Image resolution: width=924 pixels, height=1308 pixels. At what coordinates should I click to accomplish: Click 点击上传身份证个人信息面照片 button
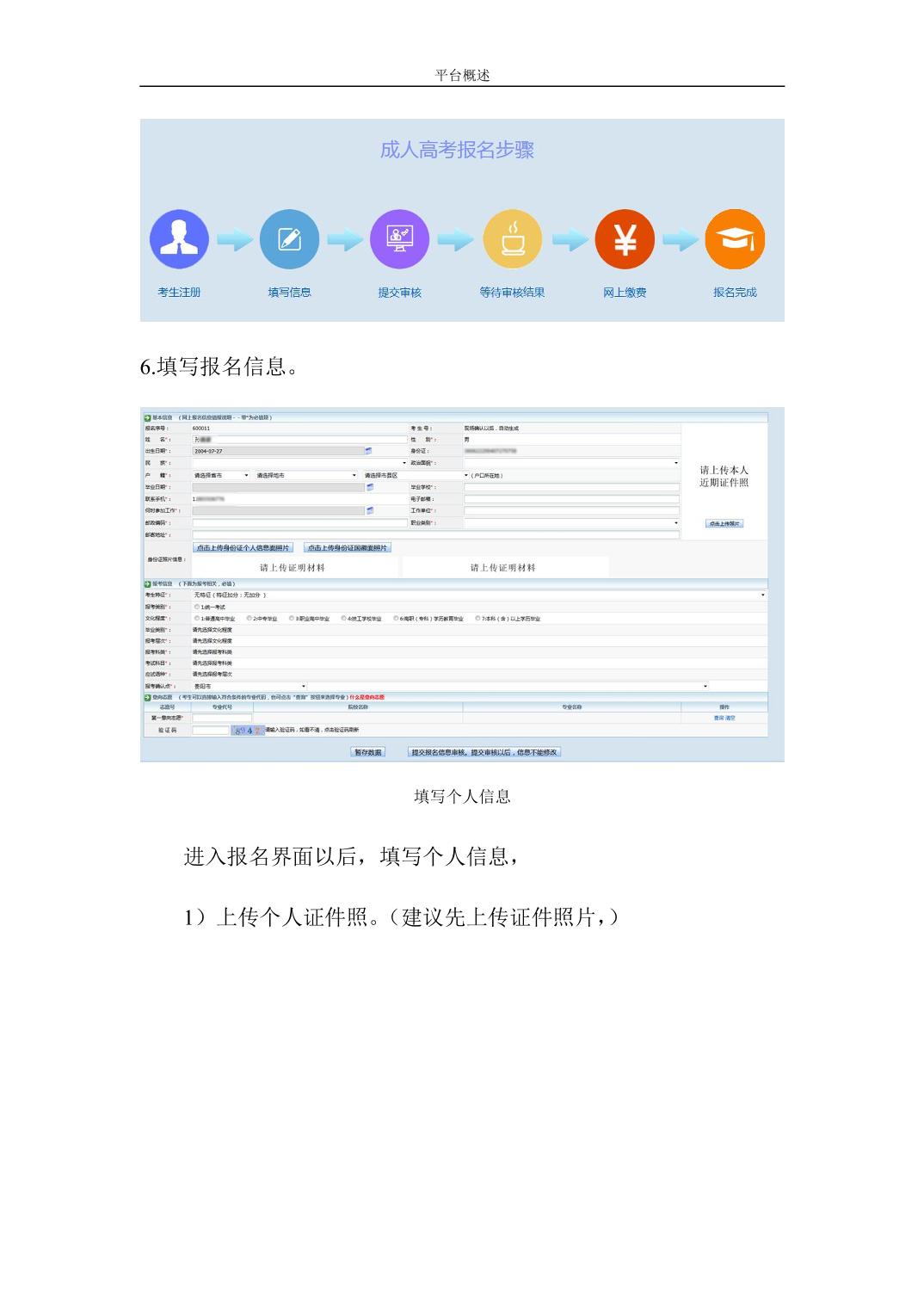click(x=243, y=548)
